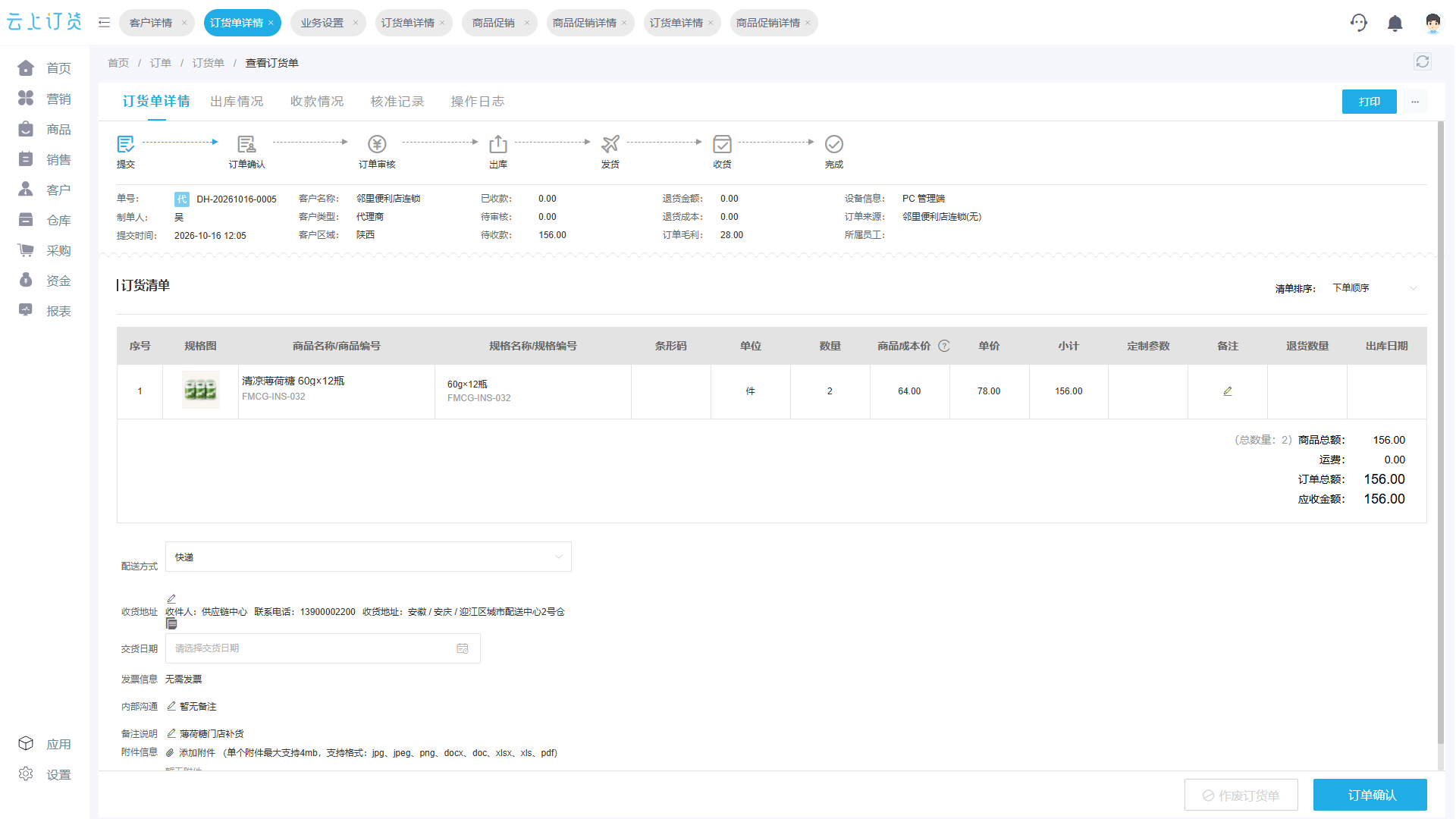1456x819 pixels.
Task: Edit the 内部沟通 note pencil
Action: click(x=171, y=706)
